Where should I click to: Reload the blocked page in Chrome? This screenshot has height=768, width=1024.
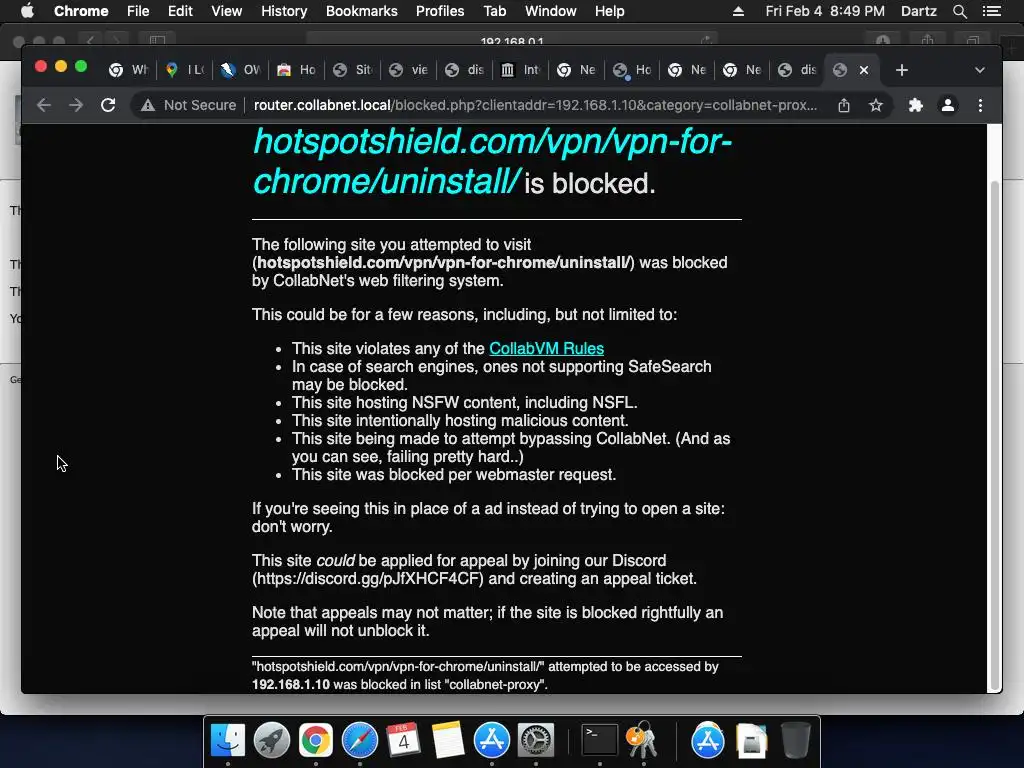[108, 105]
